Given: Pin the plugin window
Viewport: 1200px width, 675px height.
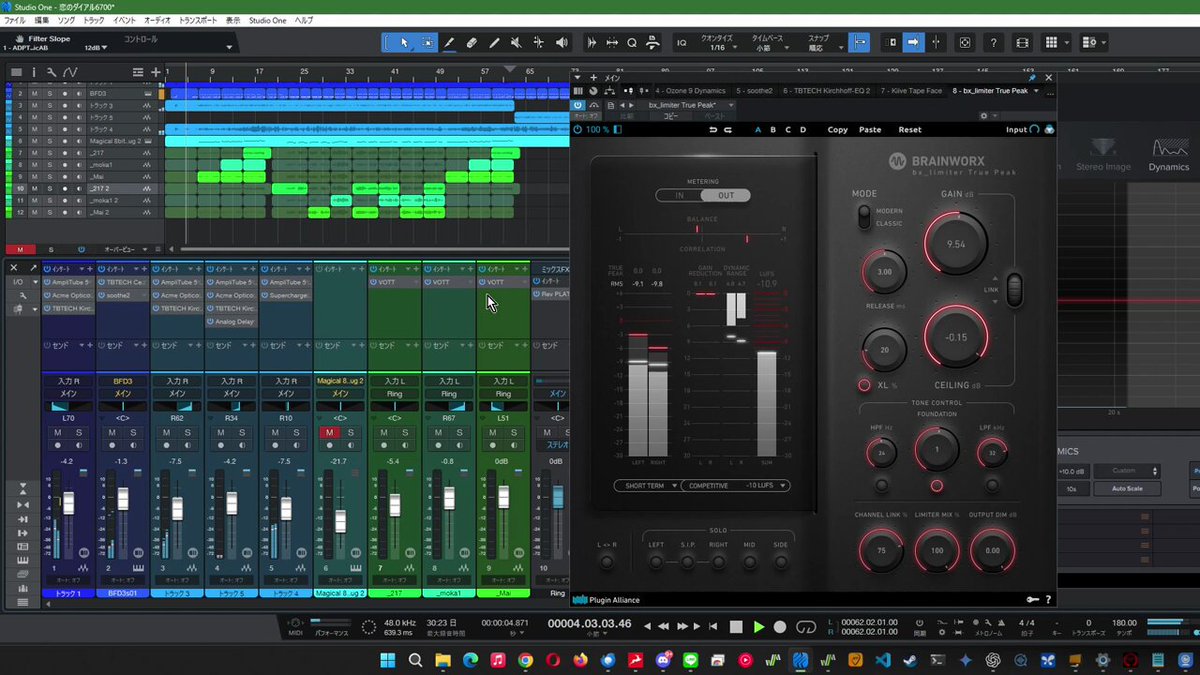Looking at the screenshot, I should 1032,77.
